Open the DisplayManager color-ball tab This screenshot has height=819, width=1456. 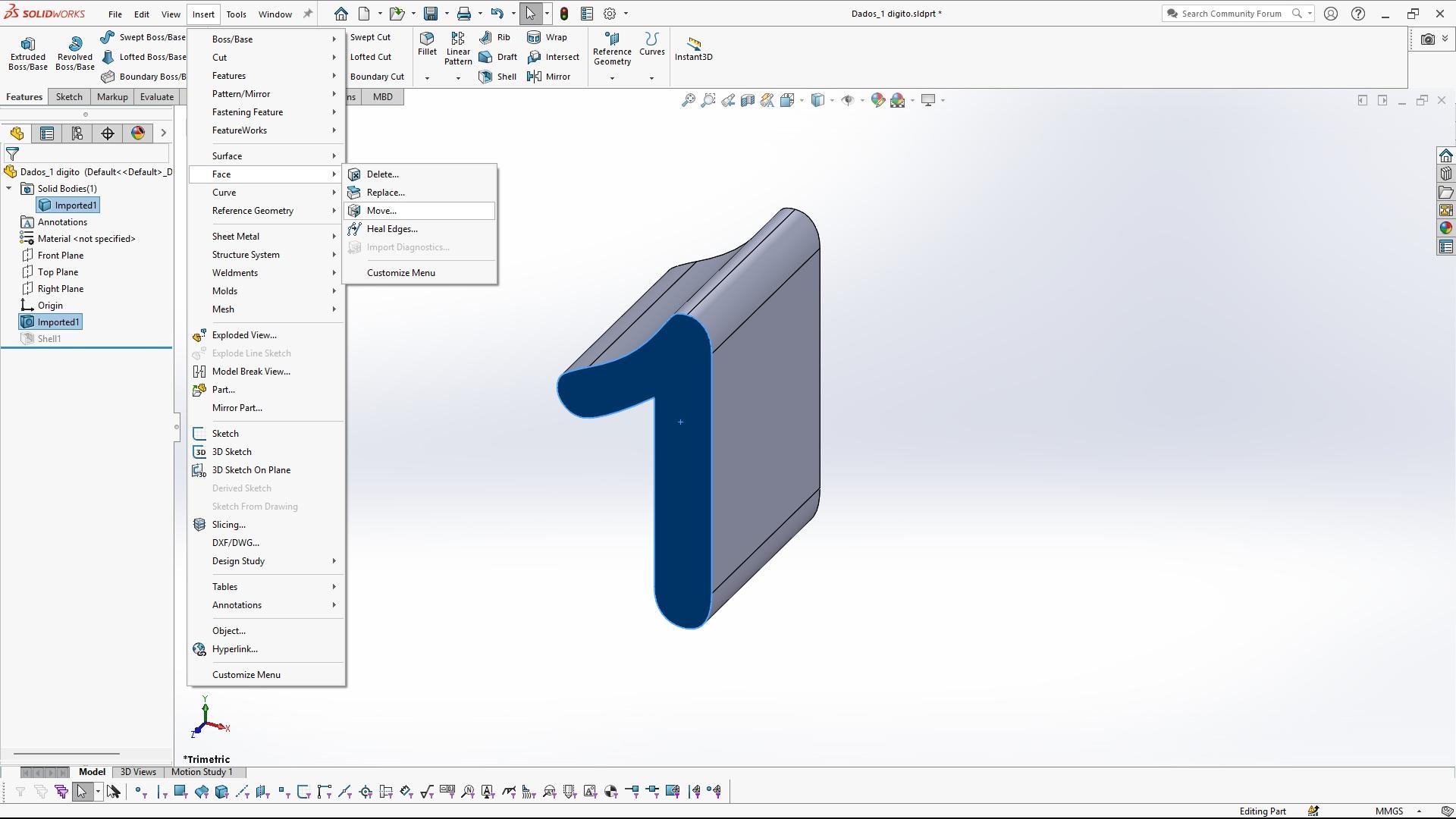138,133
